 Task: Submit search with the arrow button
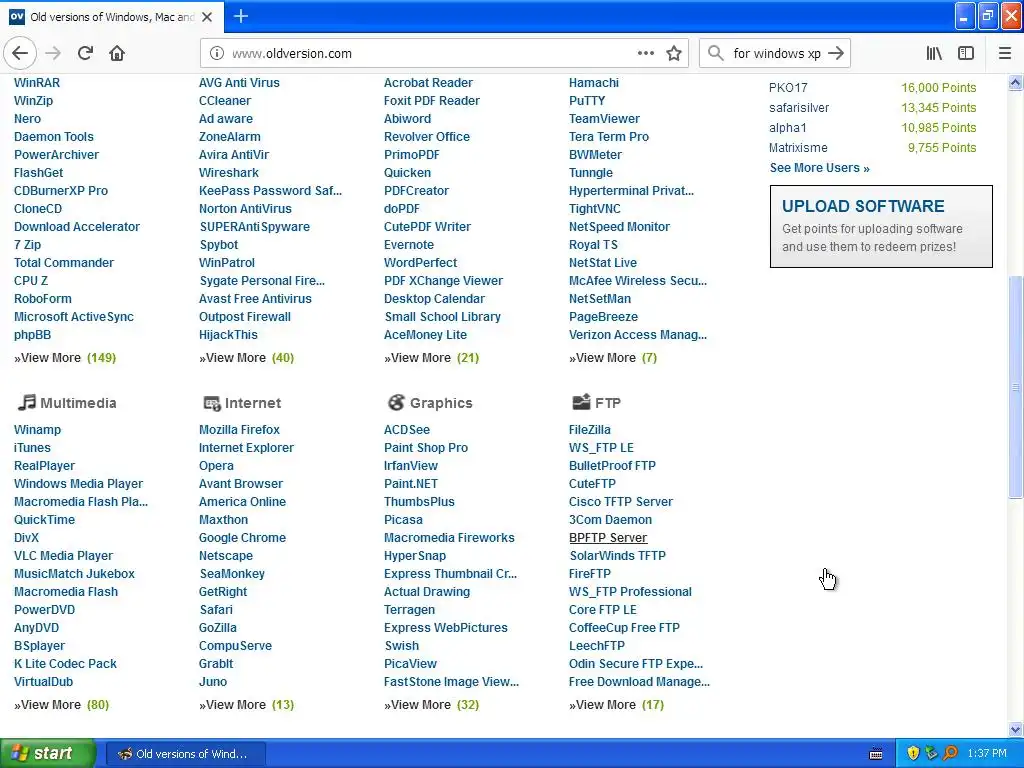(x=836, y=53)
